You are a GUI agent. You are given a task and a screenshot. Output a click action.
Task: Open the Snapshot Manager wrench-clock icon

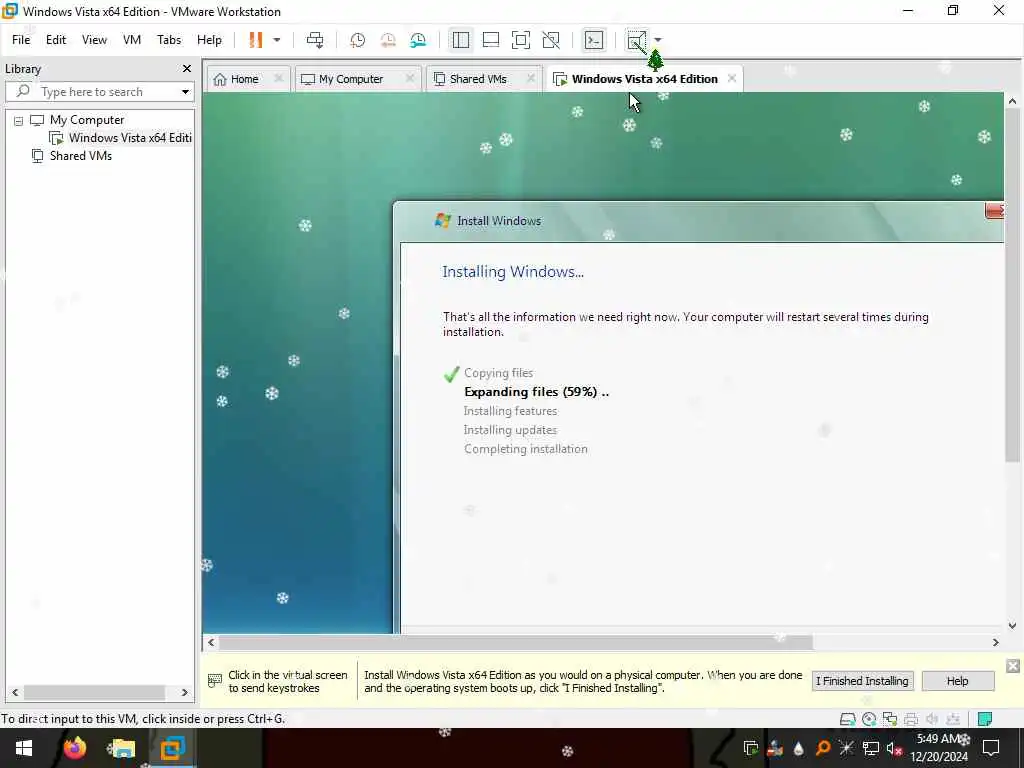(x=418, y=40)
